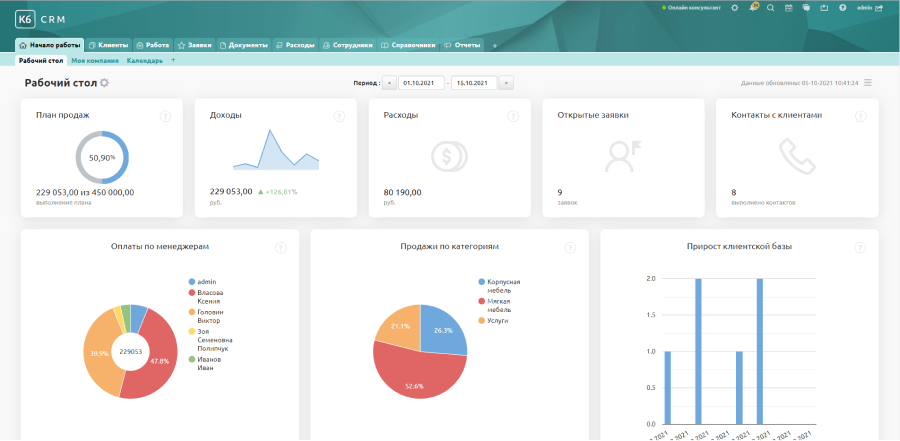Open the Справочники tab
This screenshot has height=441, width=900.
(x=408, y=45)
